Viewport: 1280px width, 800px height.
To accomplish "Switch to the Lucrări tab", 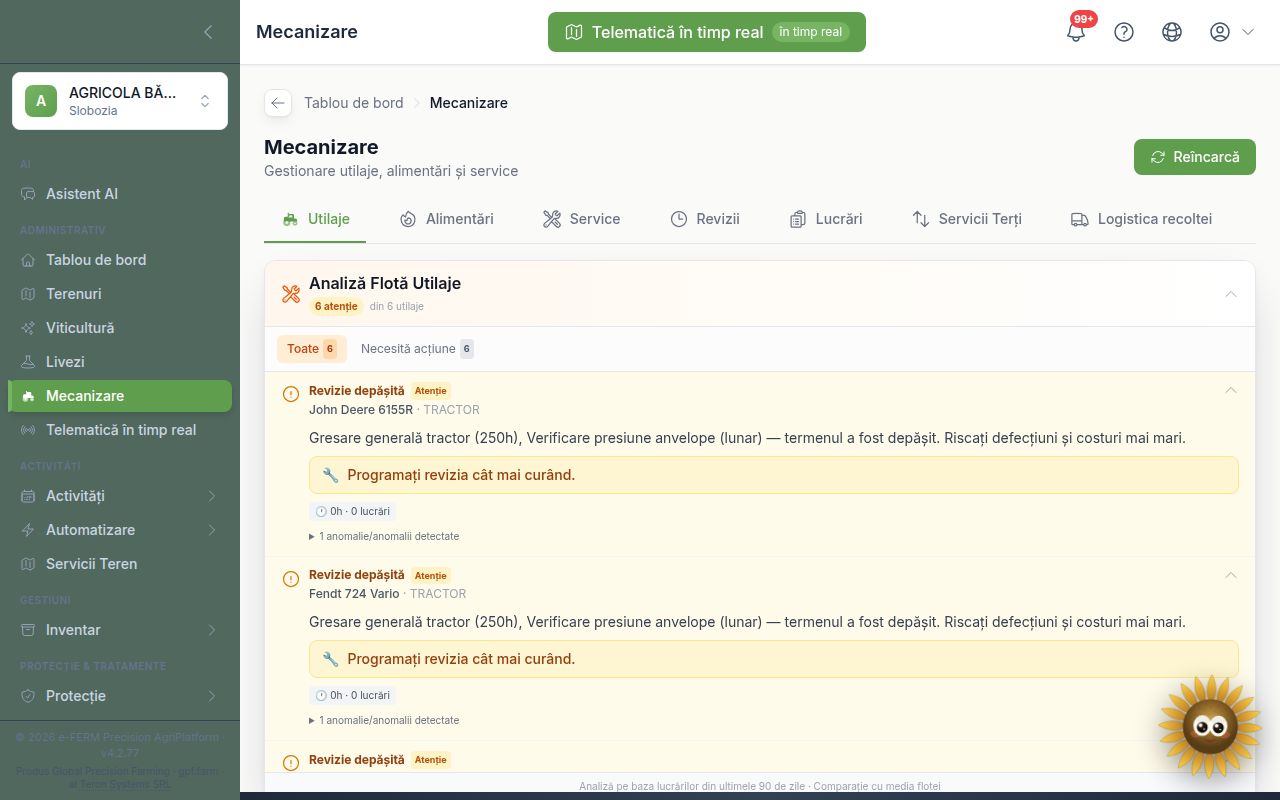I will pos(825,219).
